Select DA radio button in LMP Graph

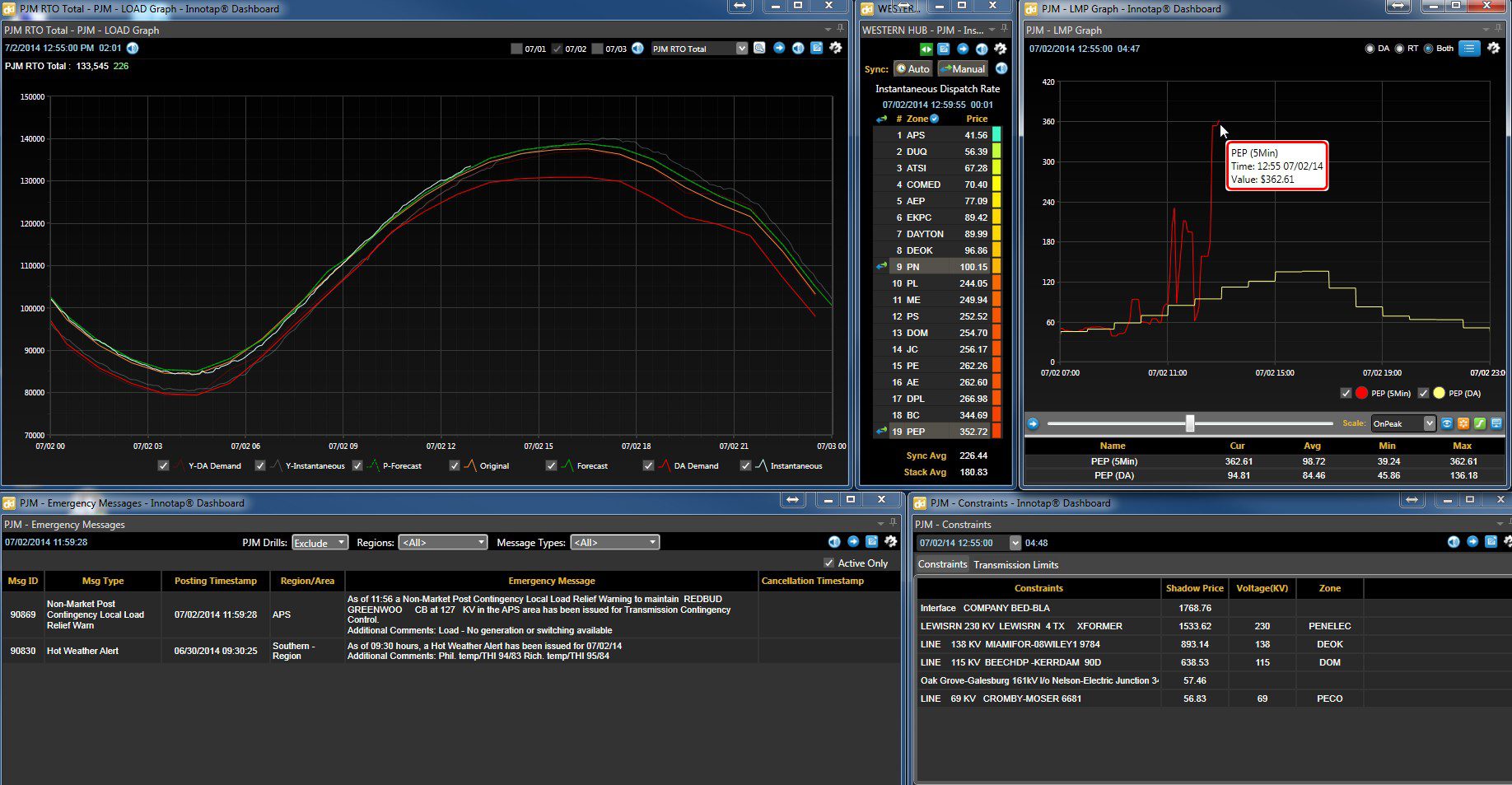[x=1370, y=49]
